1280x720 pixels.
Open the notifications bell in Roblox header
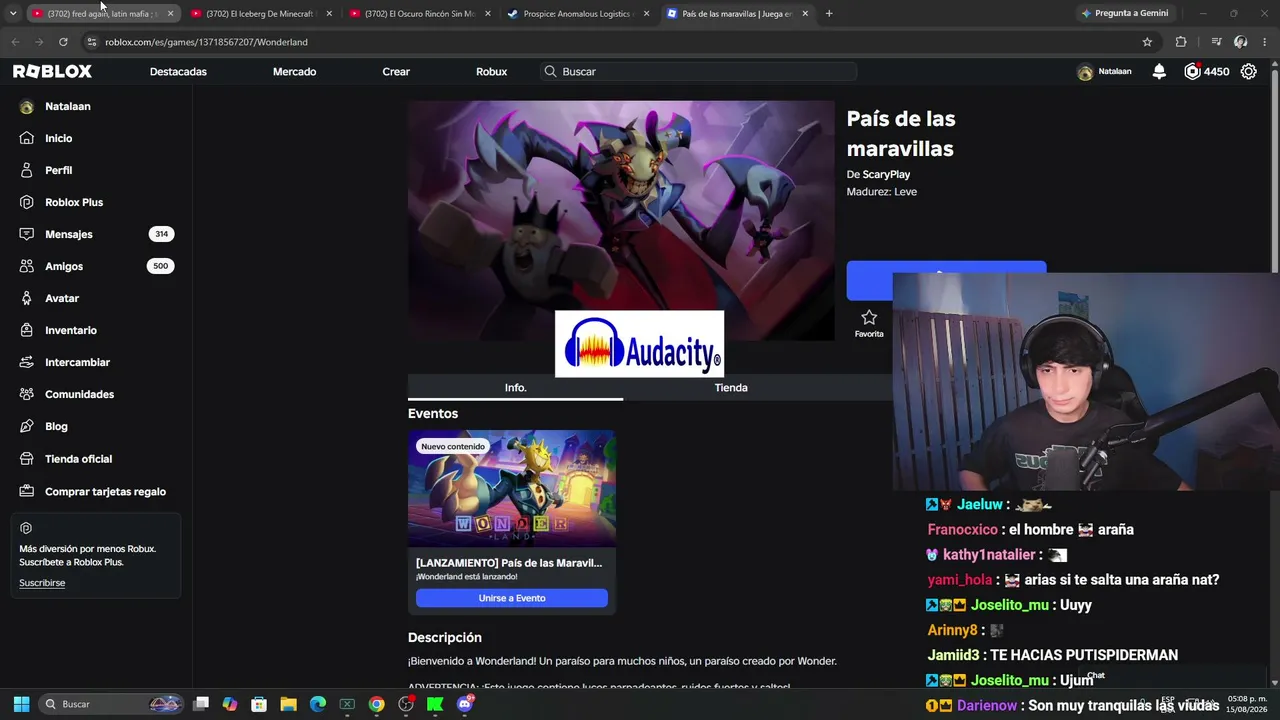click(x=1159, y=71)
